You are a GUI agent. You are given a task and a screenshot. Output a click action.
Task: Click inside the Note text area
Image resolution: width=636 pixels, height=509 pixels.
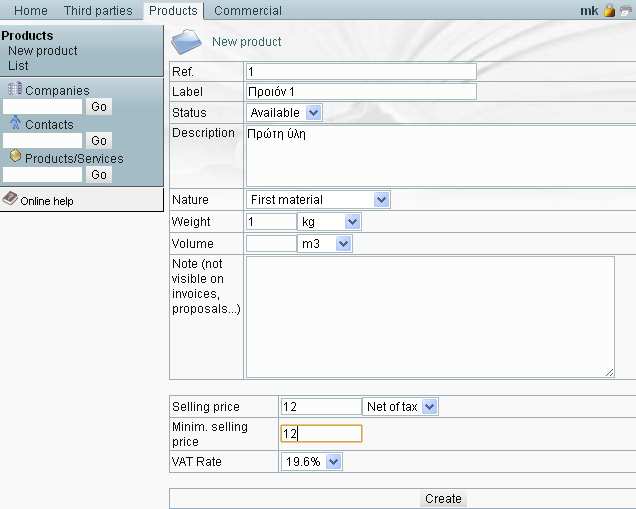coord(430,317)
